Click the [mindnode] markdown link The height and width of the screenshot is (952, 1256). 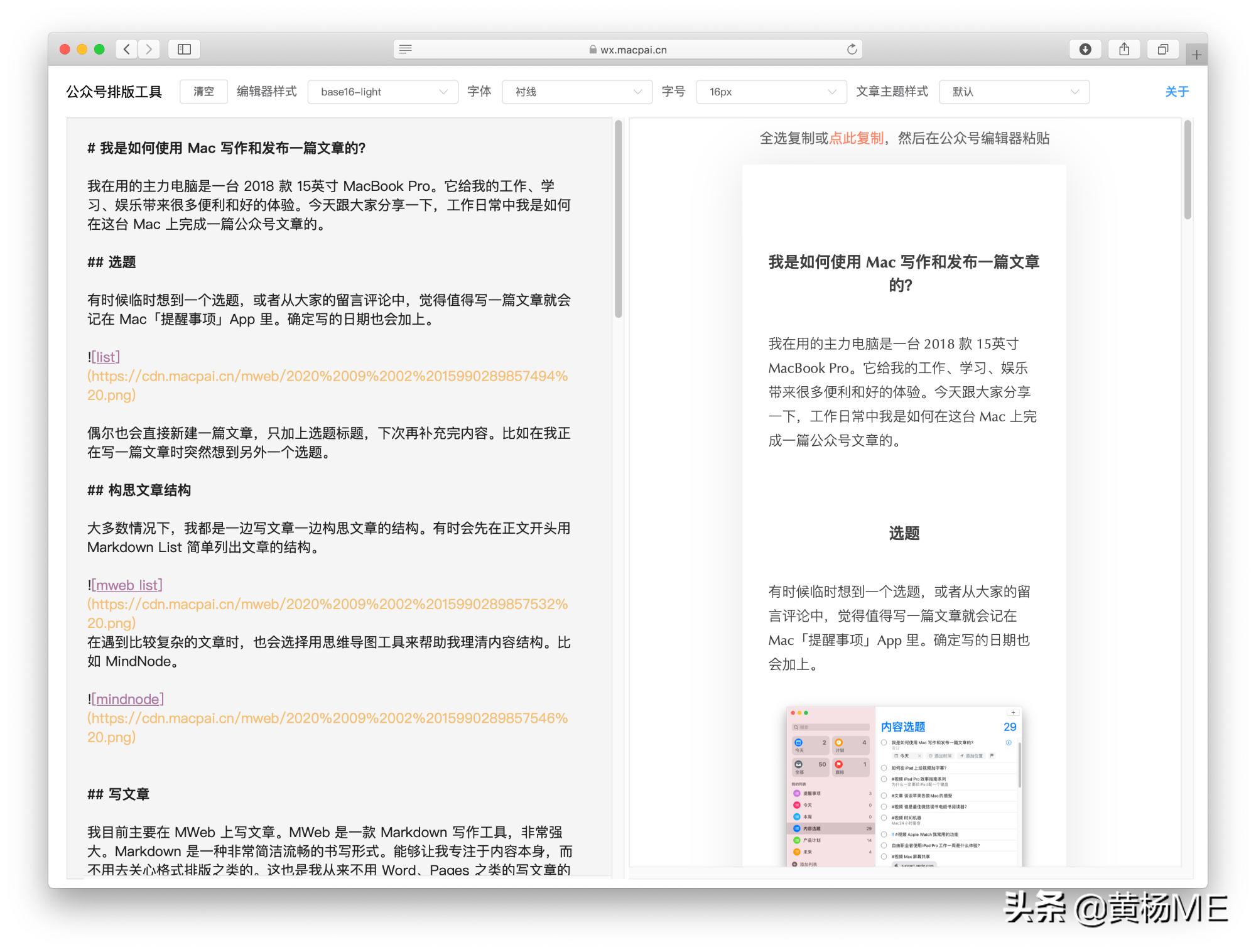(127, 699)
